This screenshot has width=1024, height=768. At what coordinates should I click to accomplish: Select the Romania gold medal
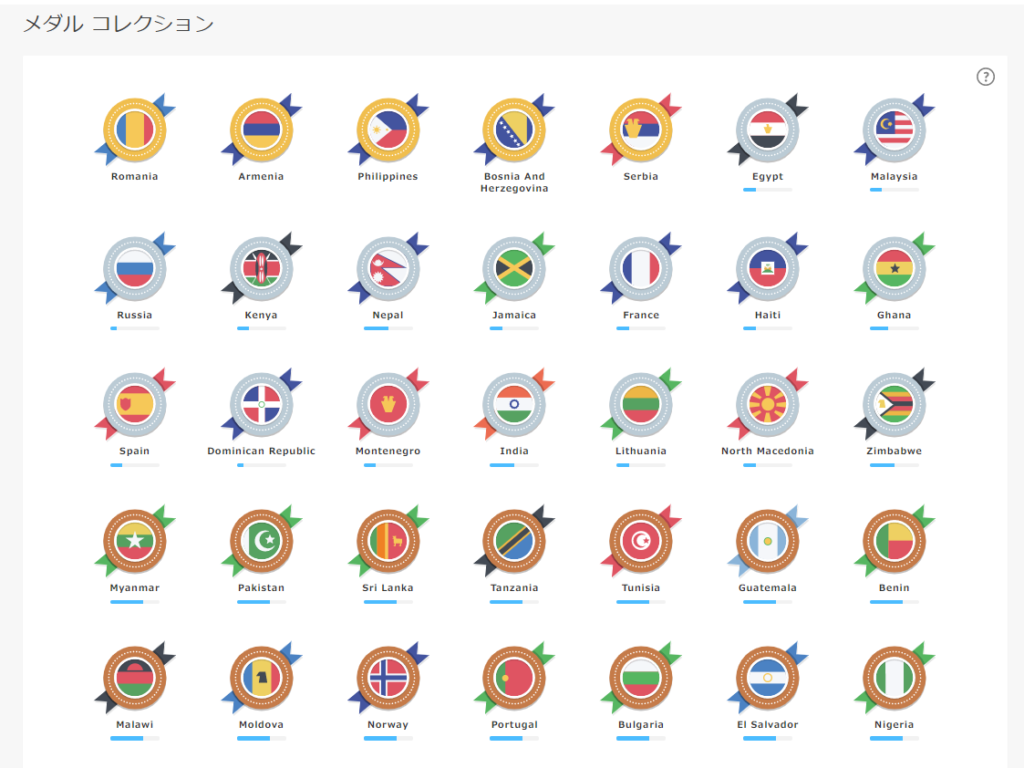135,130
